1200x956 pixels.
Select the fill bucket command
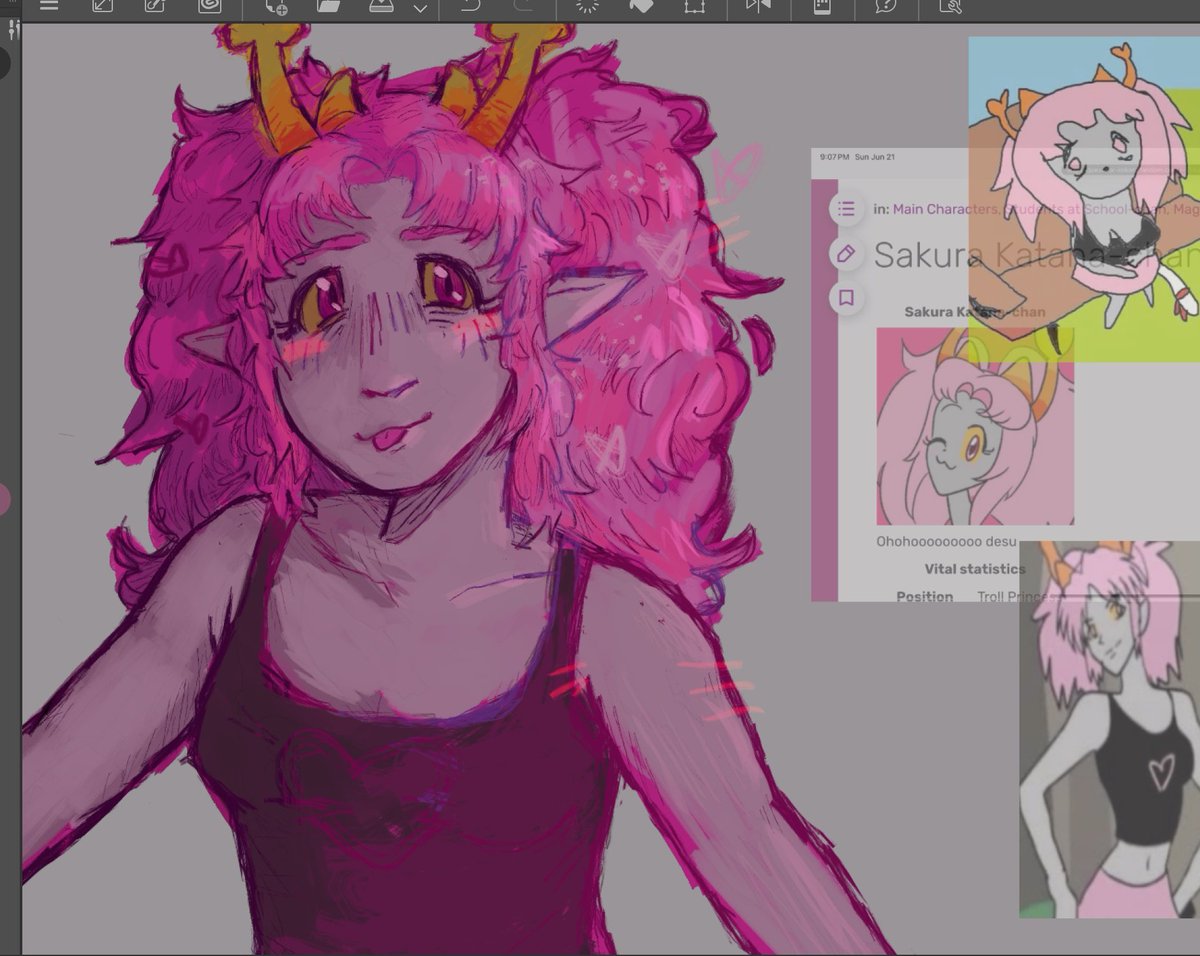(641, 6)
